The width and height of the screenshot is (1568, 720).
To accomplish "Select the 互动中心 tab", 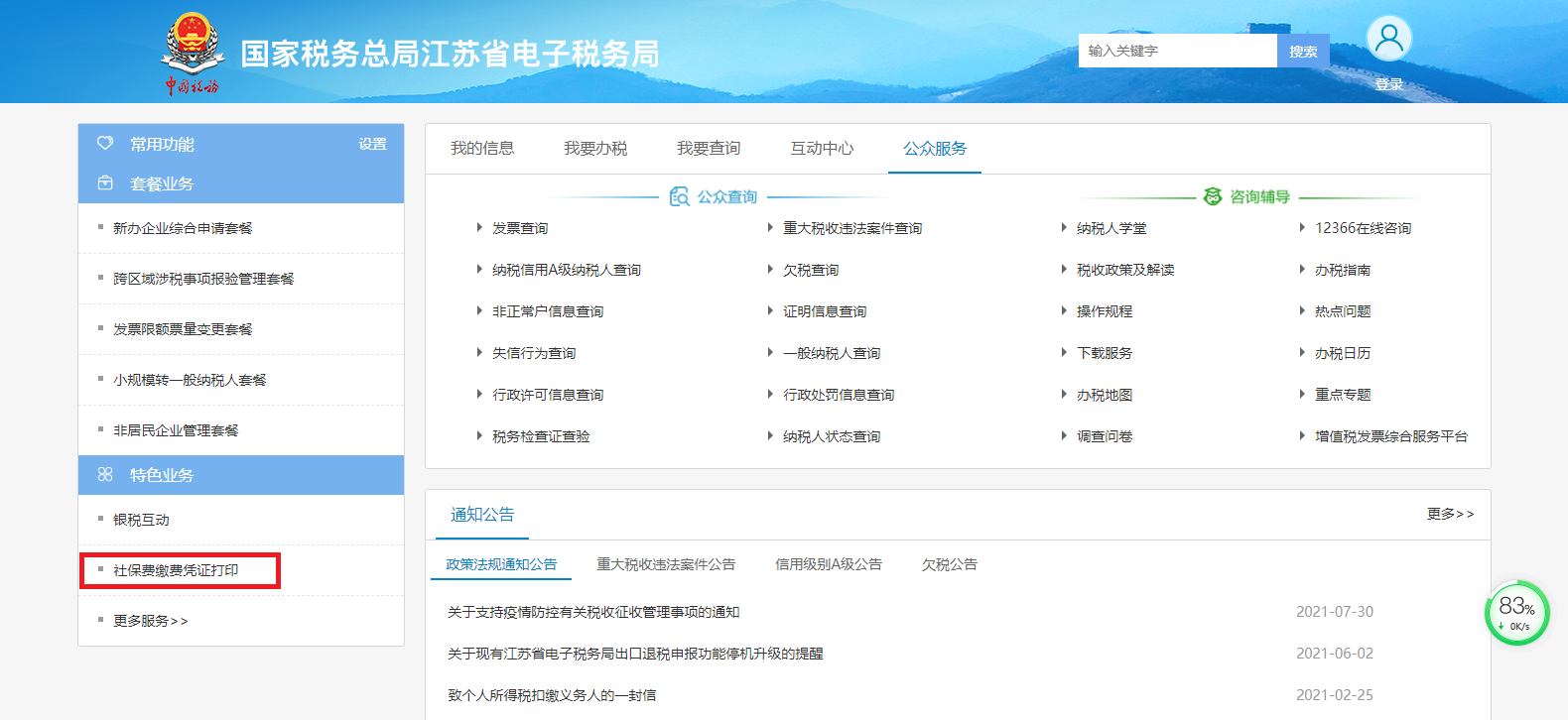I will tap(822, 149).
